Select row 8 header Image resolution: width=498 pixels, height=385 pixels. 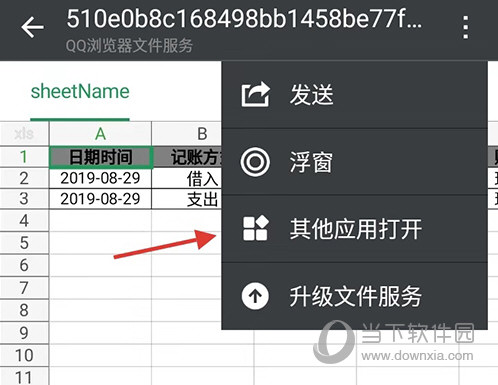point(24,310)
